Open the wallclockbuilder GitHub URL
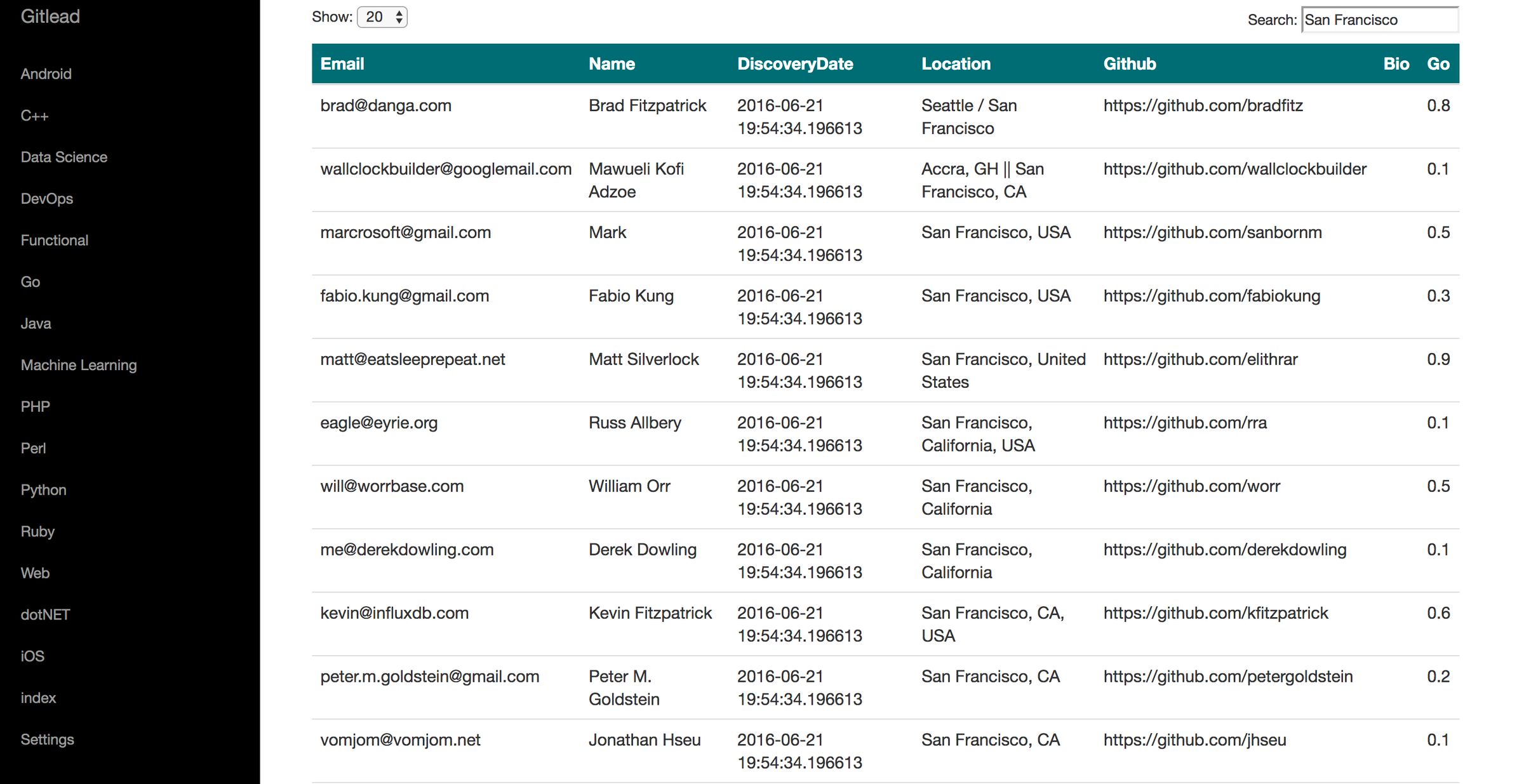This screenshot has height=784, width=1524. pos(1234,169)
